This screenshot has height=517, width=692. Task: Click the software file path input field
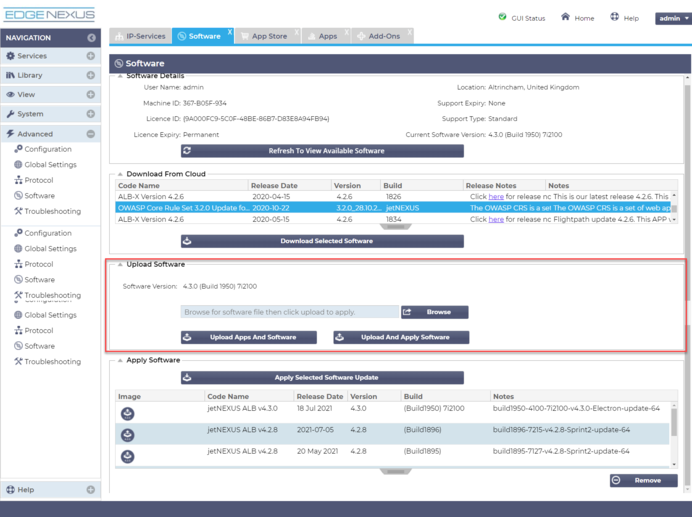[290, 312]
